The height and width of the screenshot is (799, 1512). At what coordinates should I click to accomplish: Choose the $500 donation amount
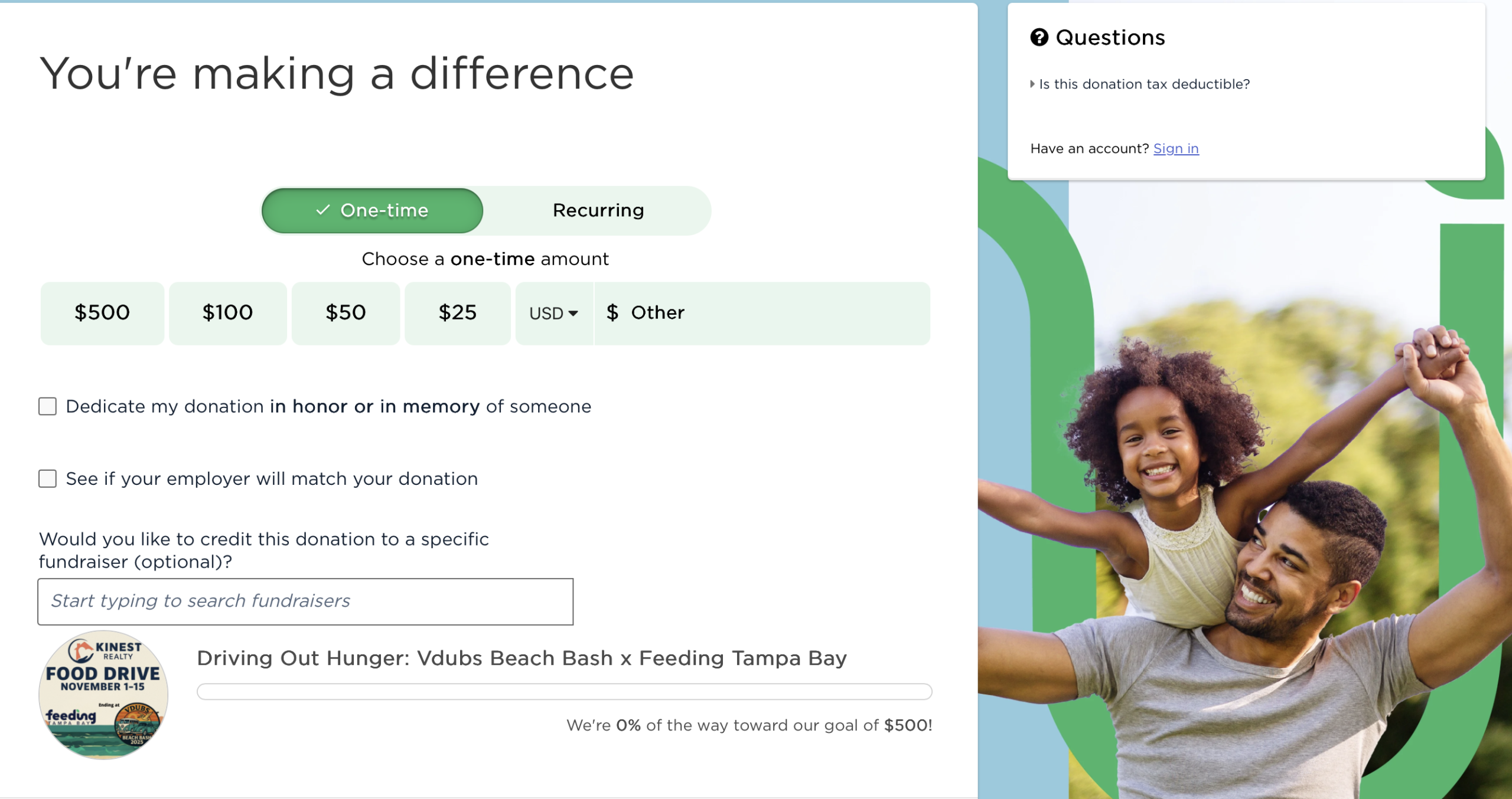click(102, 313)
